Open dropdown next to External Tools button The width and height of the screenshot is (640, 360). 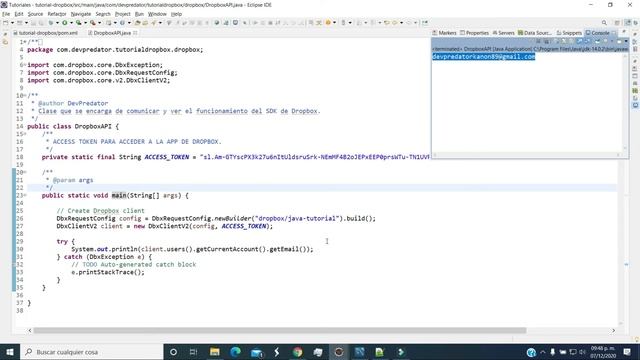[x=100, y=23]
